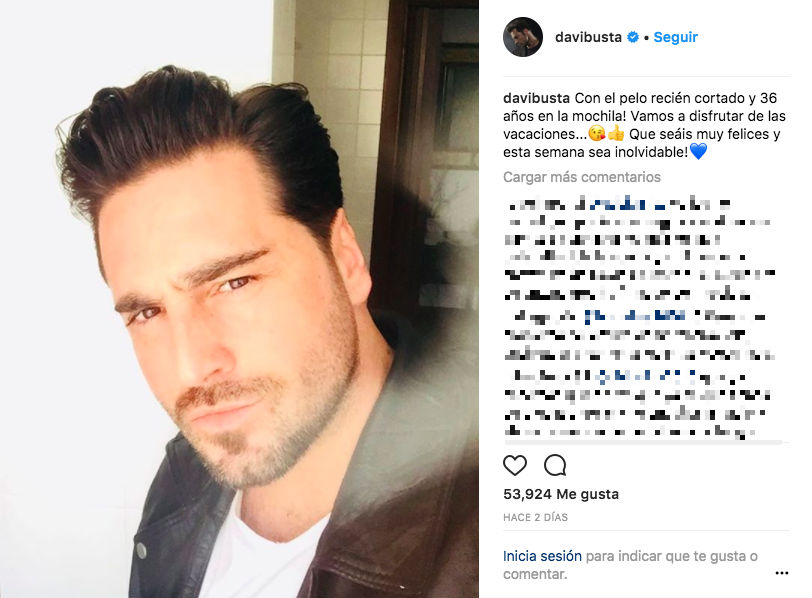The width and height of the screenshot is (812, 598).
Task: Open the three-dot more options menu
Action: (781, 573)
